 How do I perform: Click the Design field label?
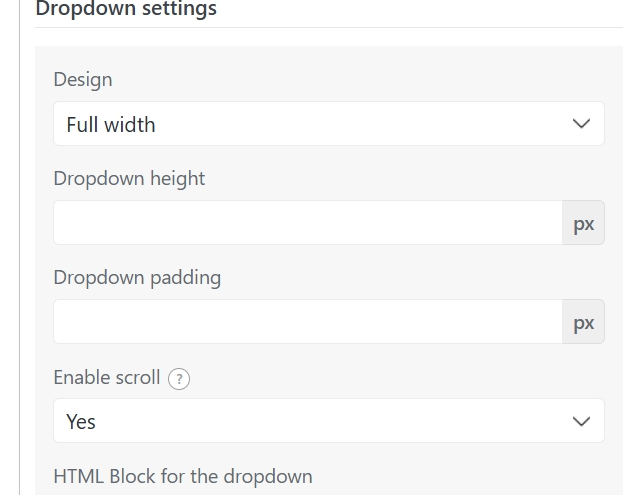coord(83,79)
